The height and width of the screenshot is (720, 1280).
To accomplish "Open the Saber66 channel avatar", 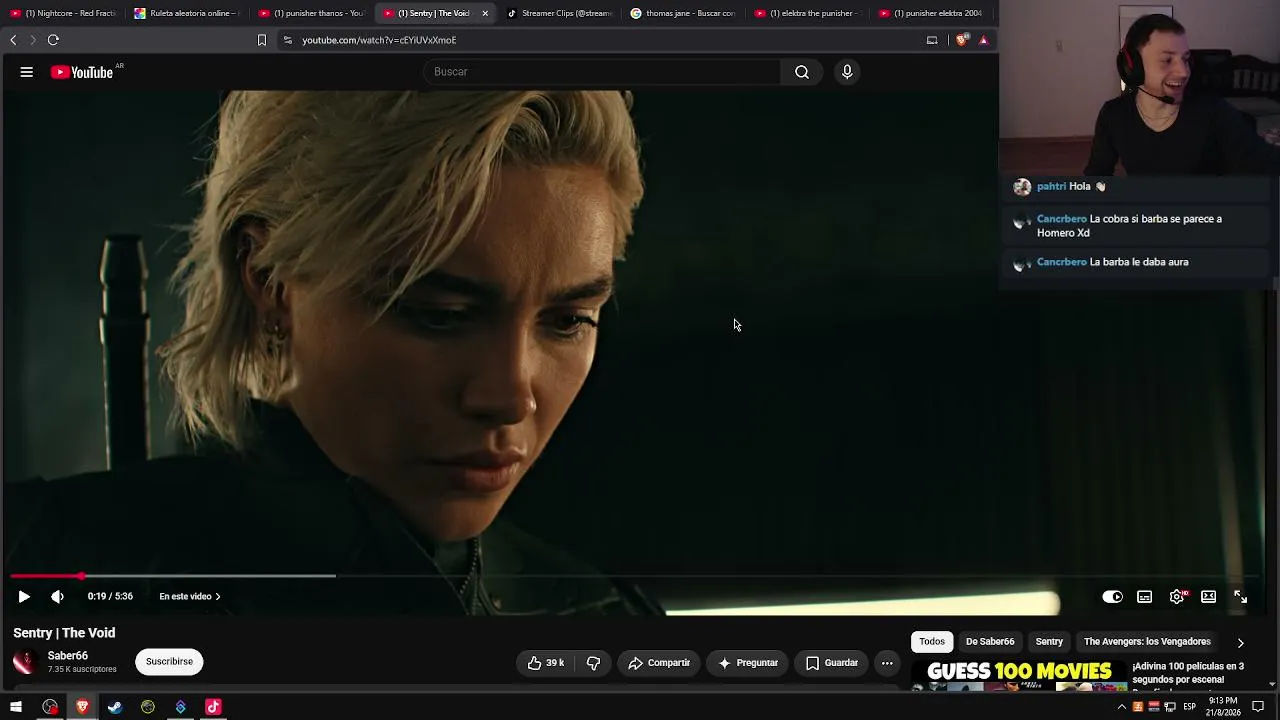I will click(x=25, y=662).
